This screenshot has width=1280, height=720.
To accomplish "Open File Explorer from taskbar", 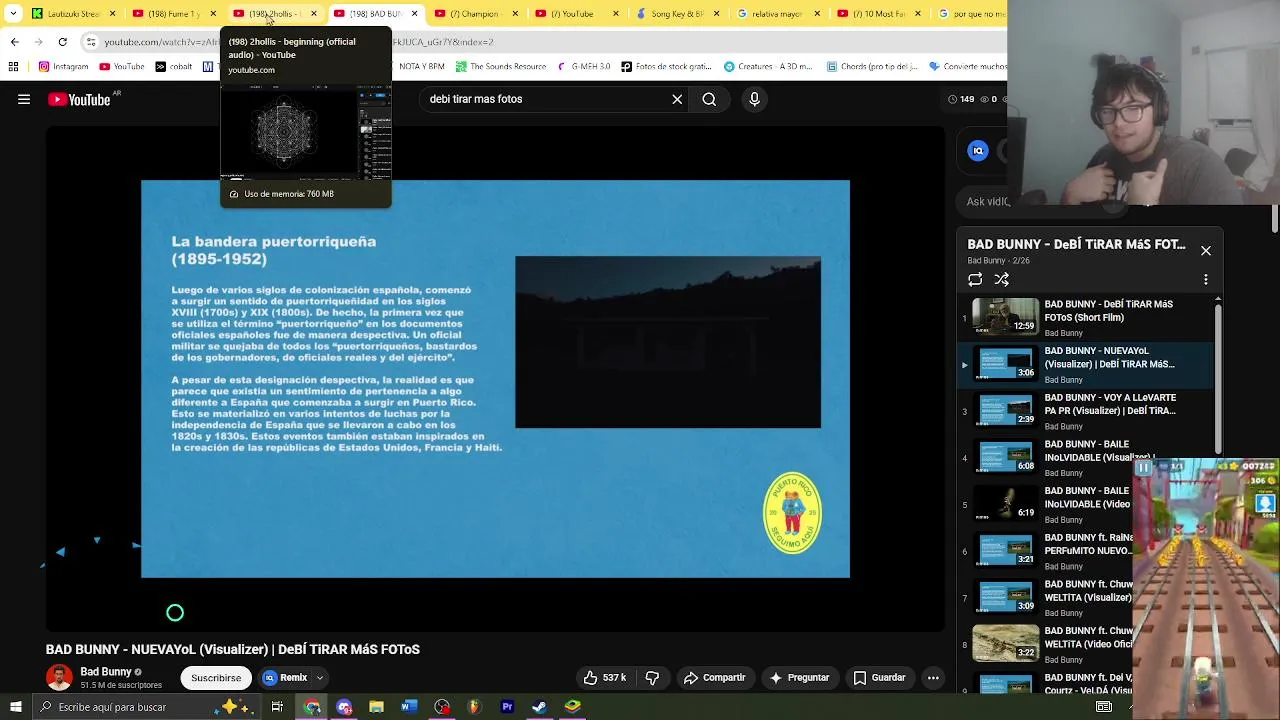I will pos(377,707).
